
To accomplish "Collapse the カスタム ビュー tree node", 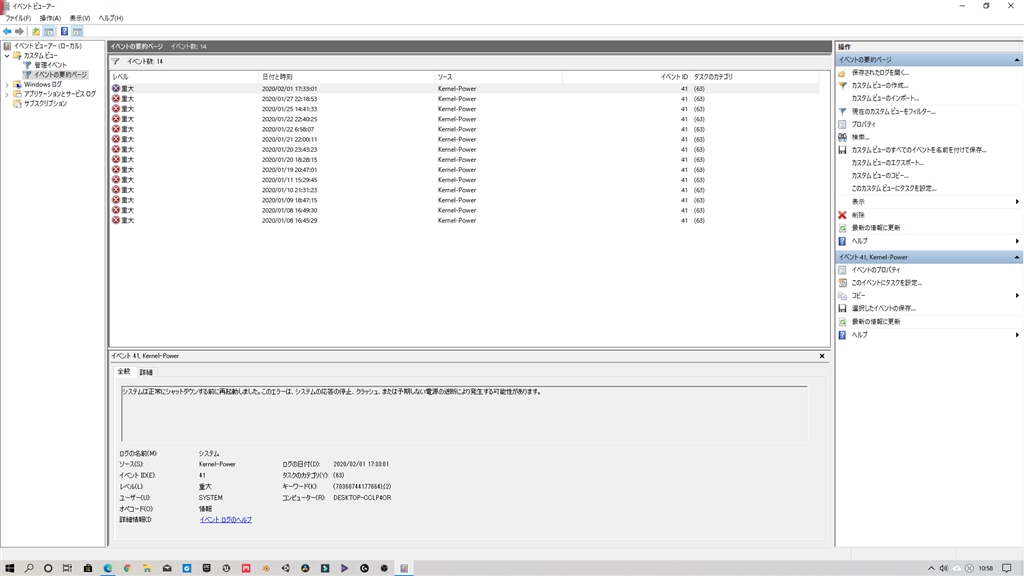I will click(7, 56).
